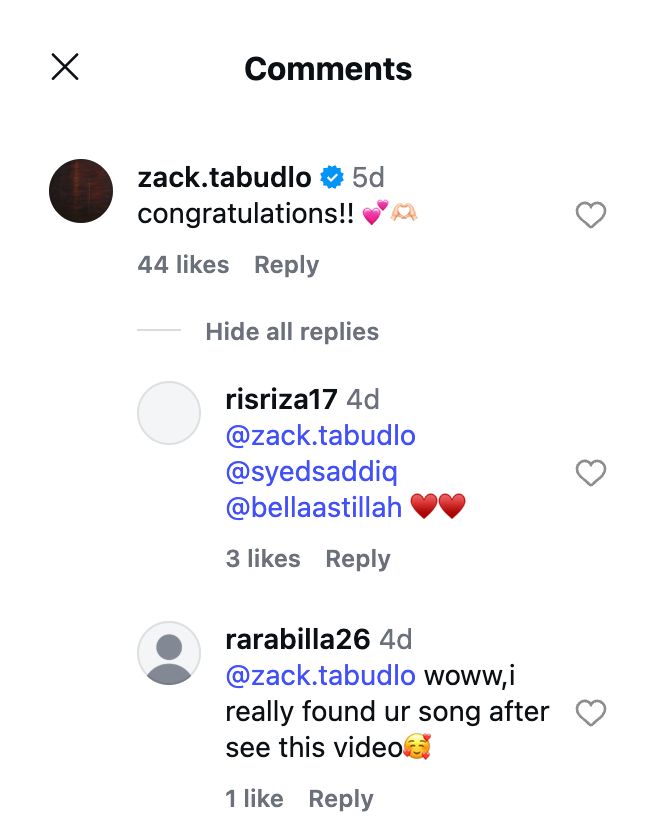Open rarabilla26's default avatar icon

[169, 653]
